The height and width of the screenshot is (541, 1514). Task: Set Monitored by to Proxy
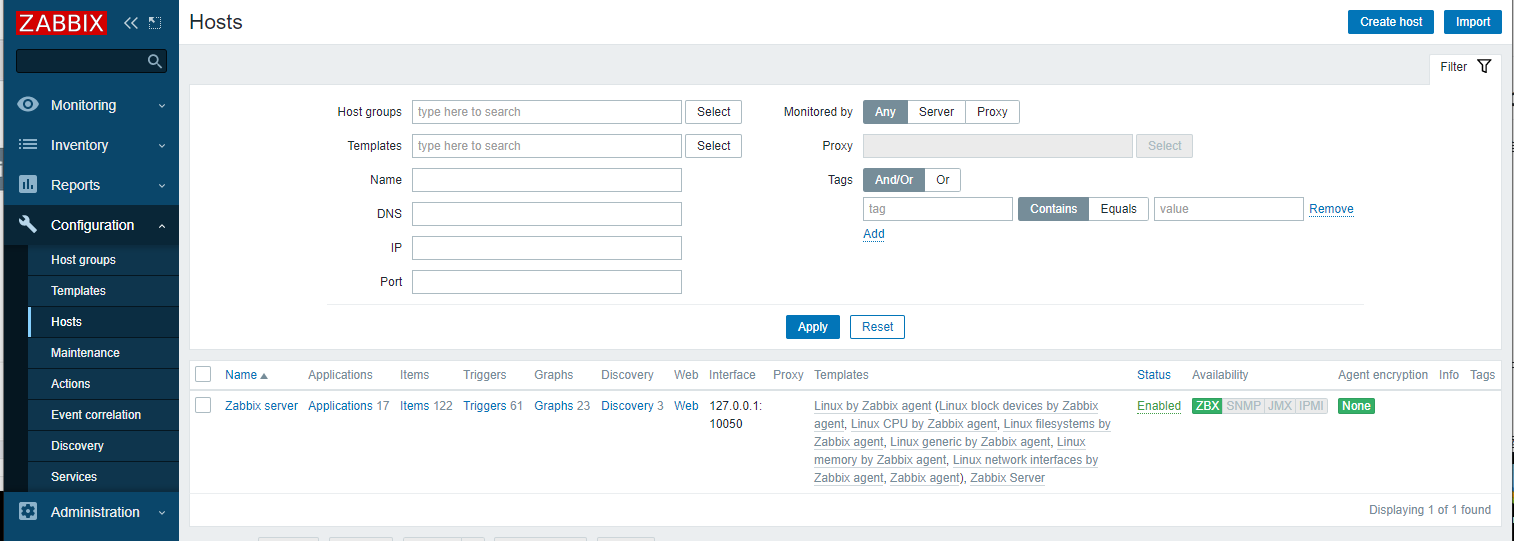click(x=992, y=112)
